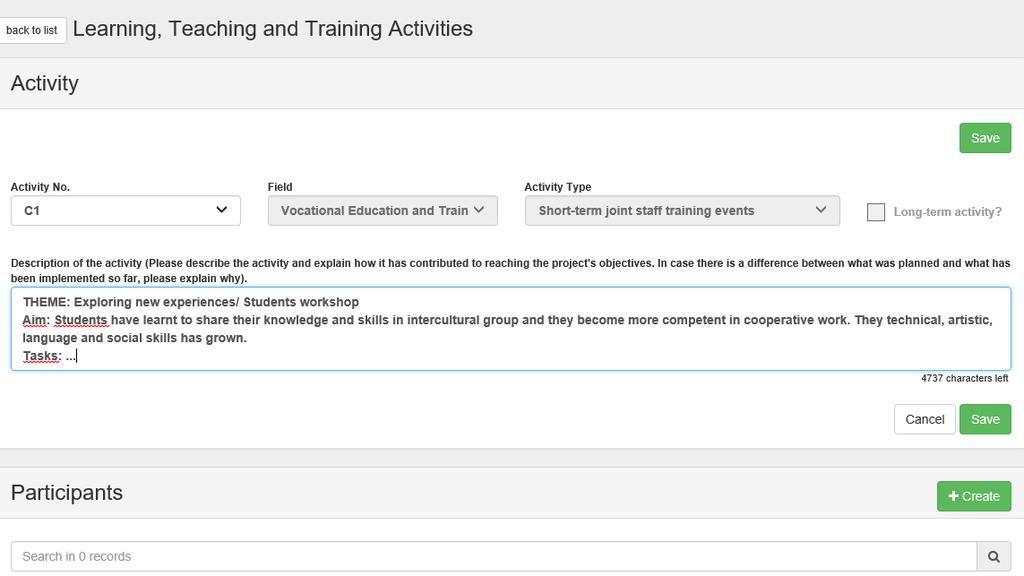Click inside the activity description textarea
Viewport: 1024px width, 576px height.
tap(511, 328)
